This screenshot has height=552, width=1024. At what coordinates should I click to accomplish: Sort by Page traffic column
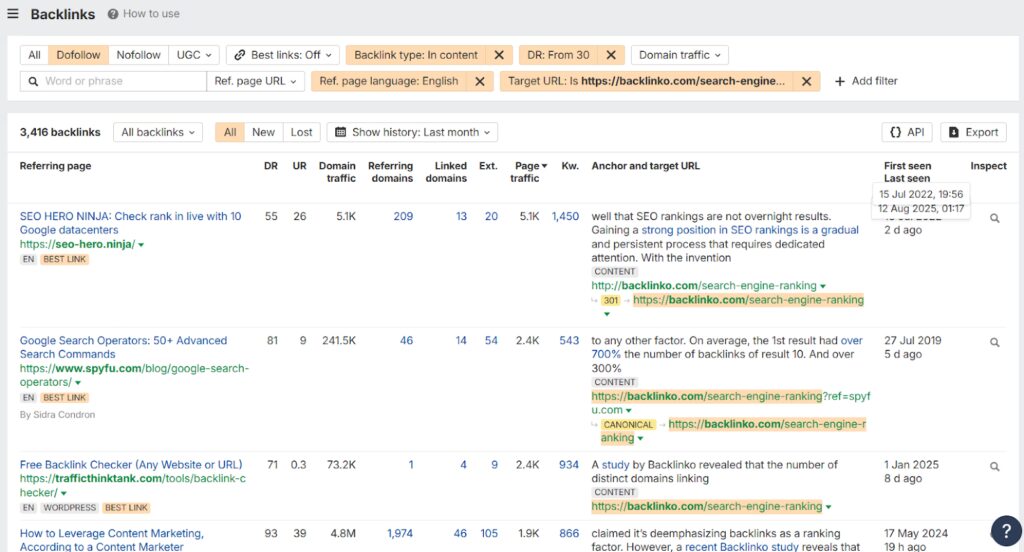[x=527, y=172]
